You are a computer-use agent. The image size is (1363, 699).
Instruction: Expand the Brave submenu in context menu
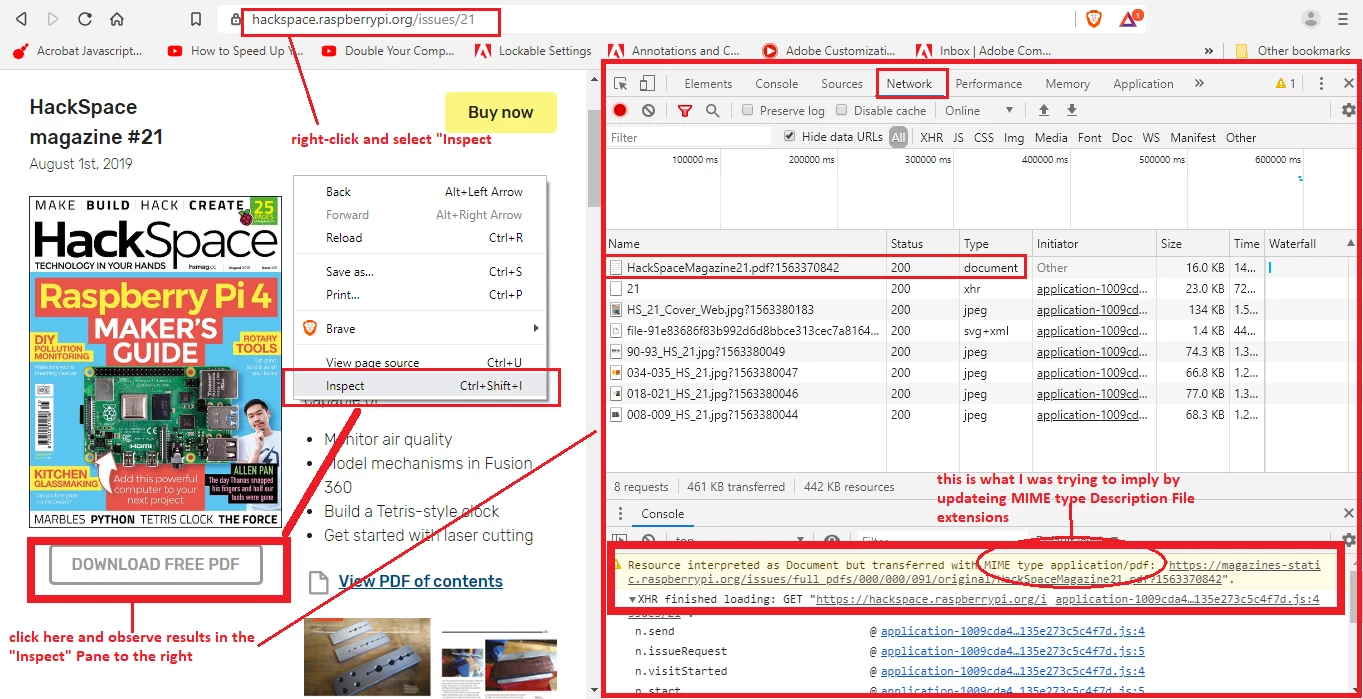[536, 328]
